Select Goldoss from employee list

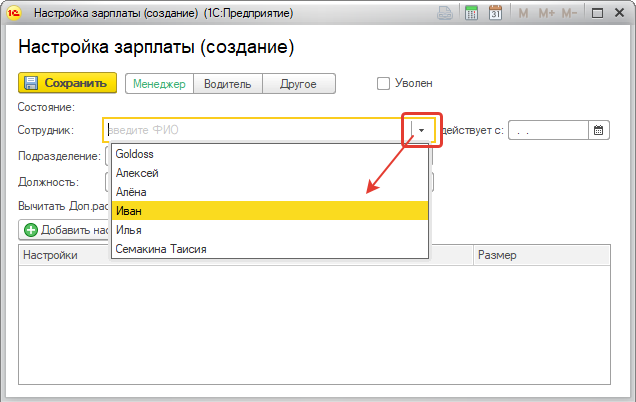[270, 154]
